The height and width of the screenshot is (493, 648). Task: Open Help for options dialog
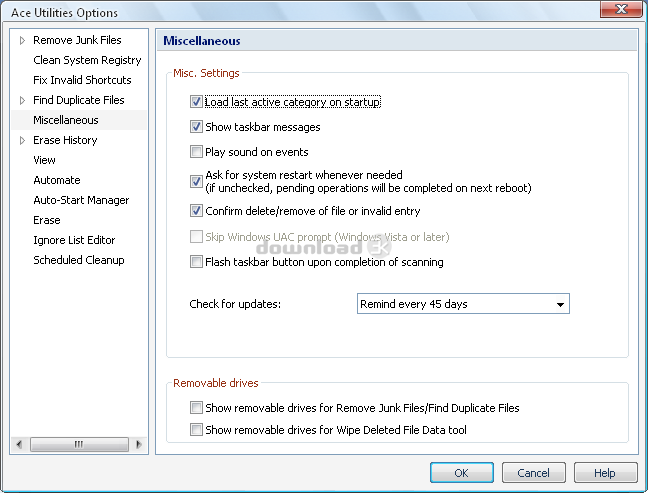click(605, 473)
